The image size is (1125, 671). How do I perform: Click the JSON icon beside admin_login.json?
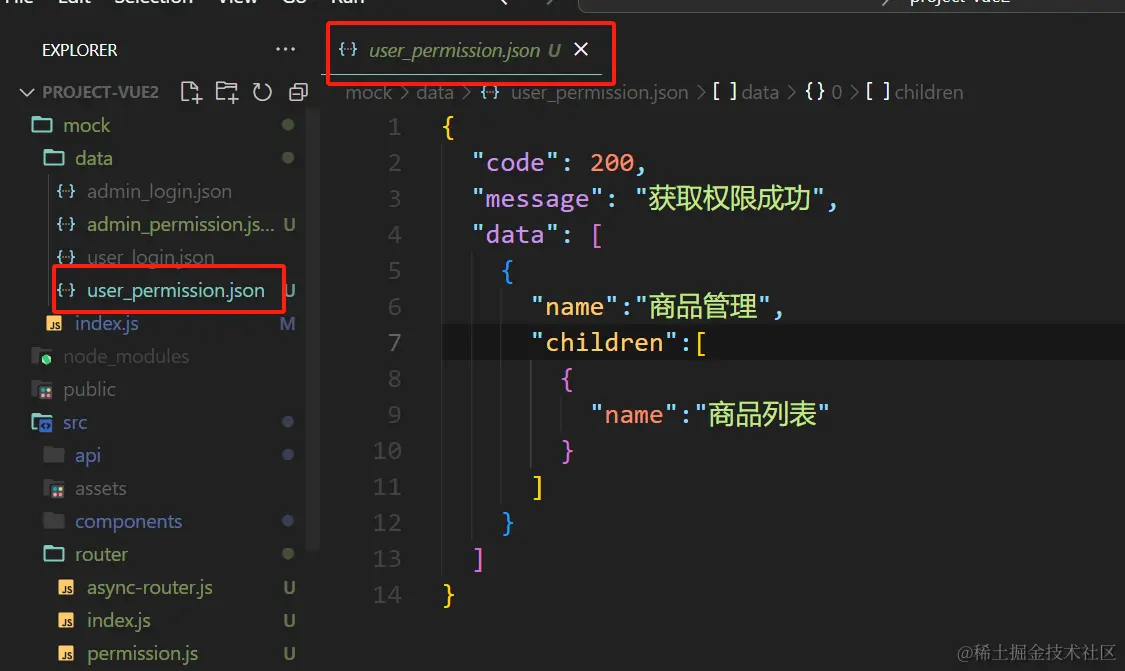tap(66, 192)
